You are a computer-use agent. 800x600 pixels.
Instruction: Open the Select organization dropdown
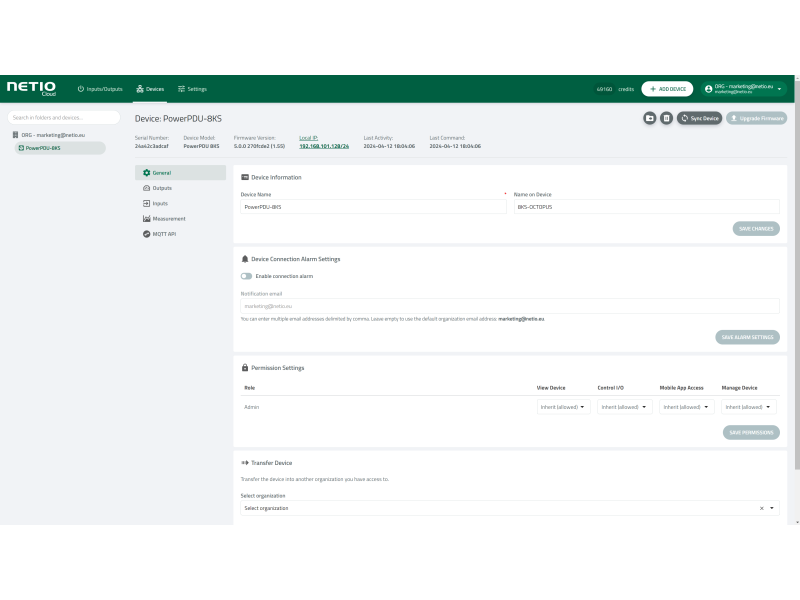point(510,508)
